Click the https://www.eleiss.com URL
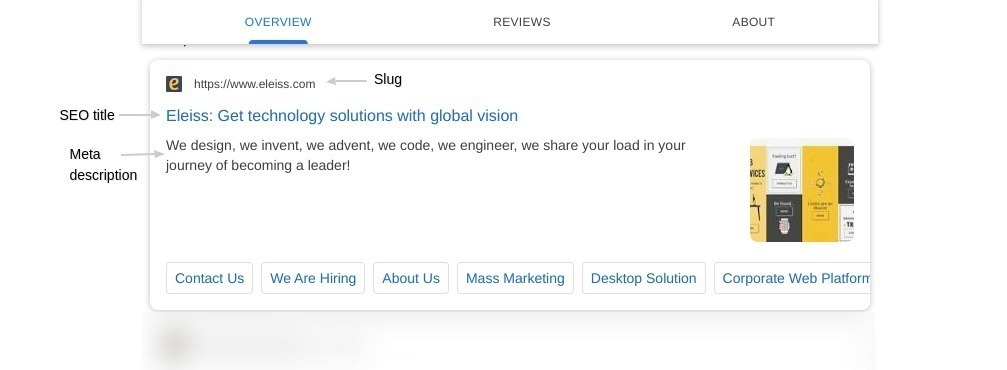 254,84
